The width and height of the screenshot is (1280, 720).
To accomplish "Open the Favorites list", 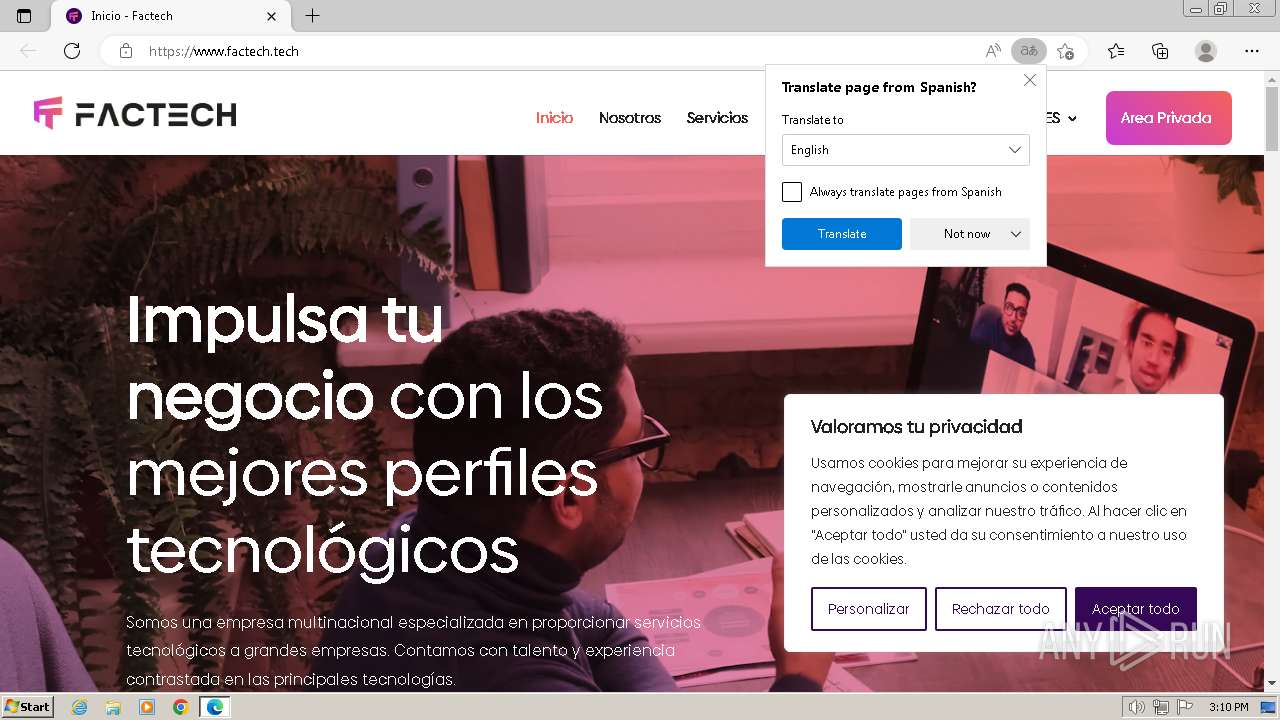I will pos(1116,51).
